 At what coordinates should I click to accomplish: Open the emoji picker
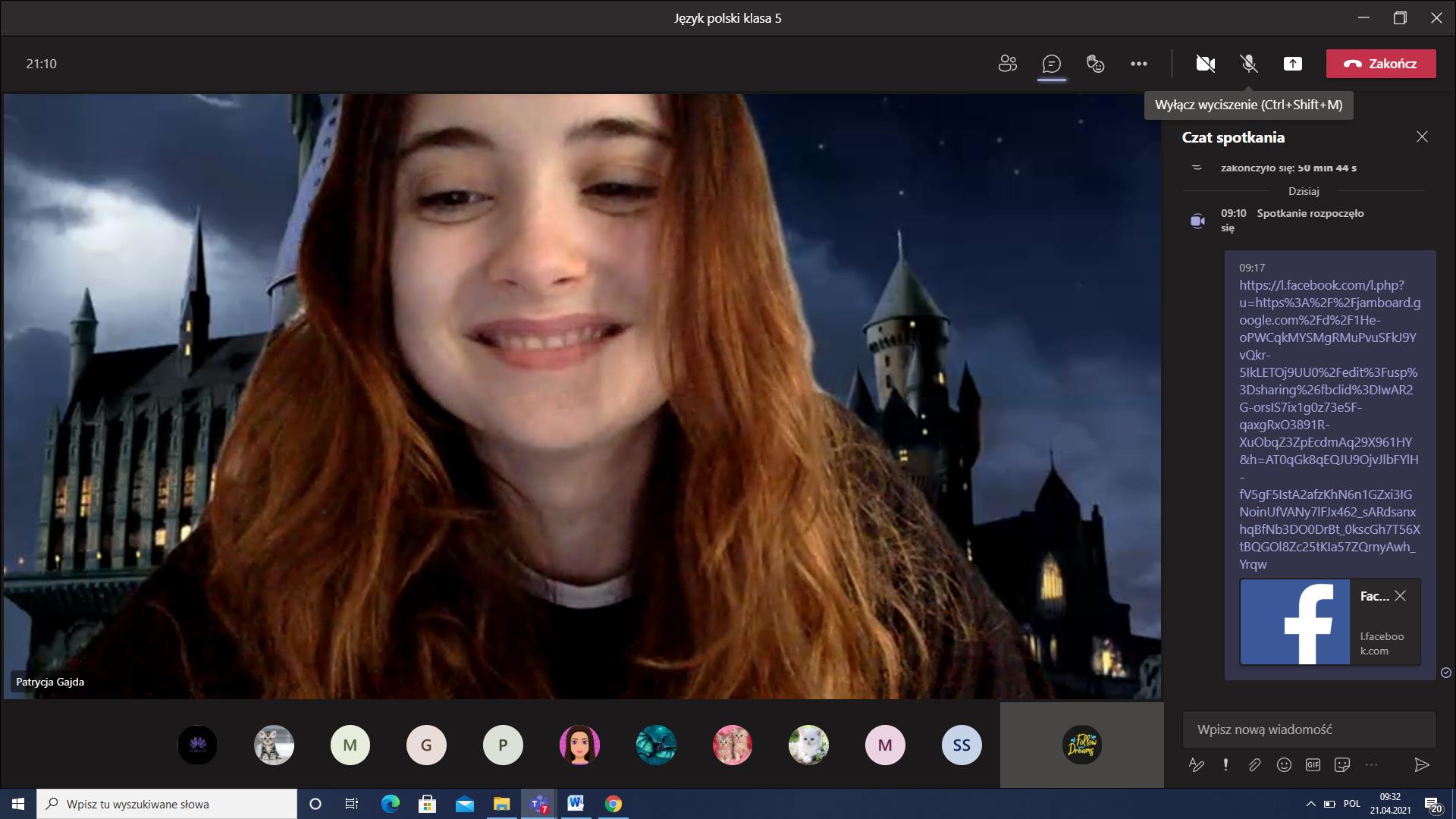coord(1284,765)
